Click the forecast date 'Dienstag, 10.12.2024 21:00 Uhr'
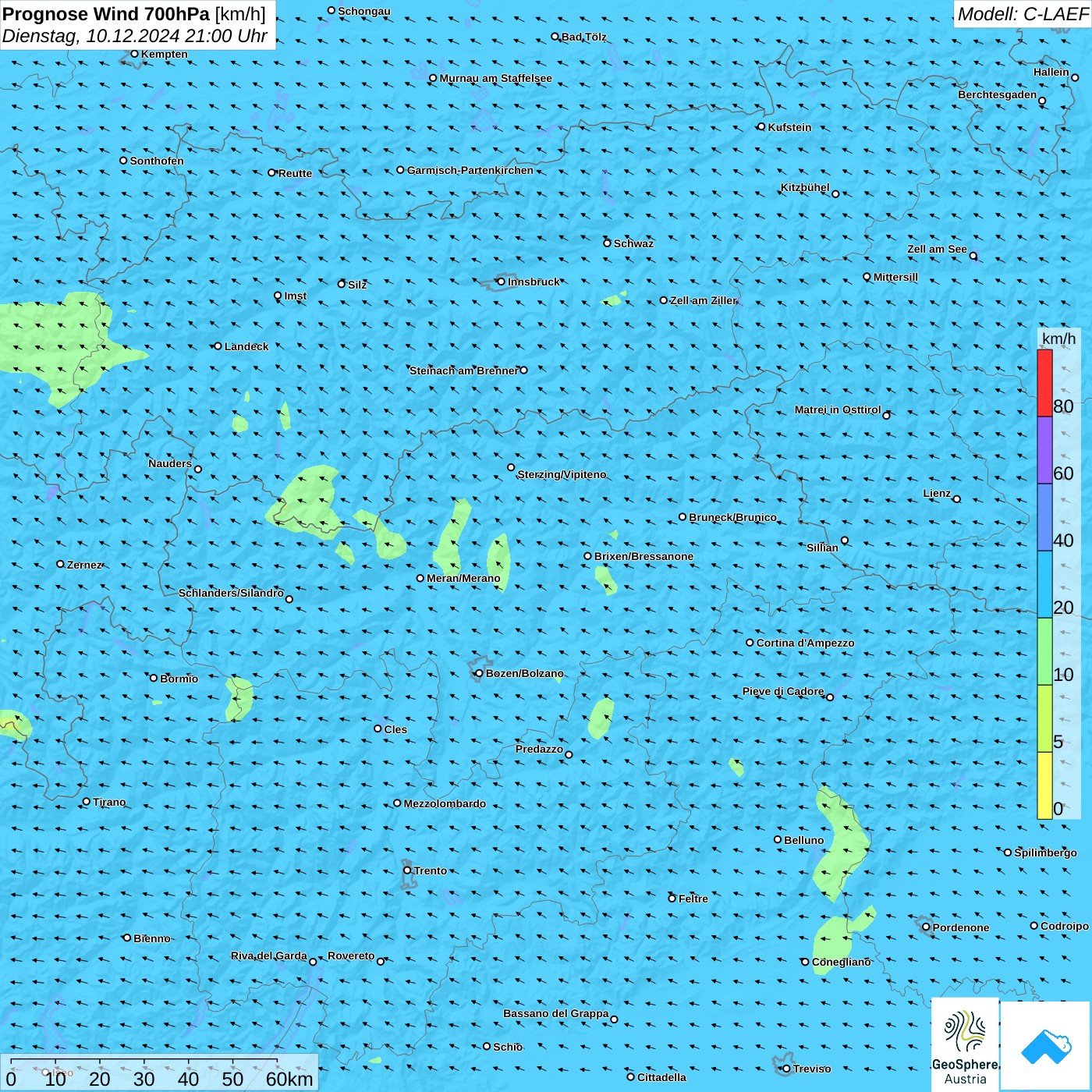The width and height of the screenshot is (1092, 1092). (x=135, y=36)
